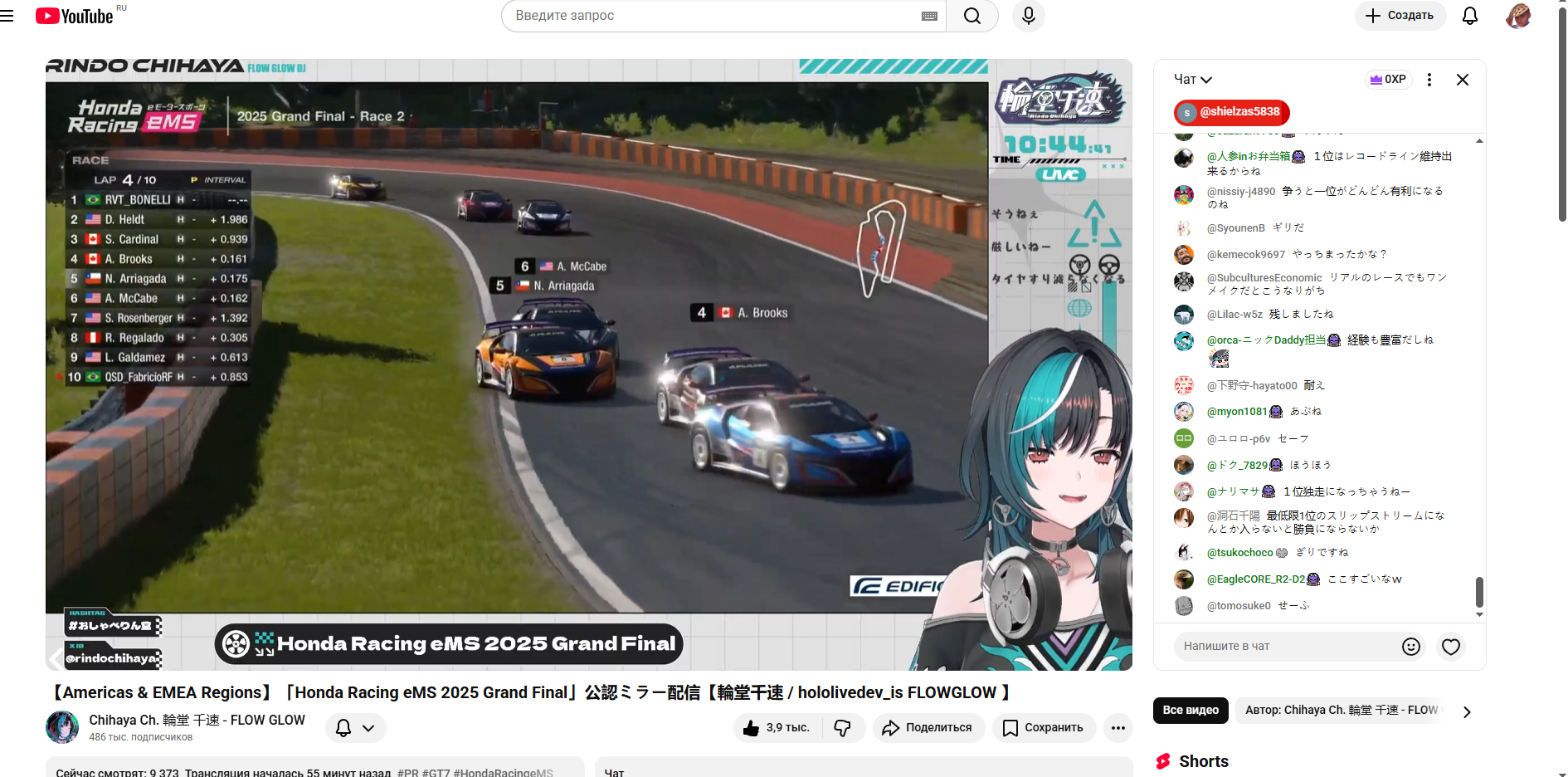The height and width of the screenshot is (777, 1568).
Task: Open the notifications bell in the header
Action: pos(1470,16)
